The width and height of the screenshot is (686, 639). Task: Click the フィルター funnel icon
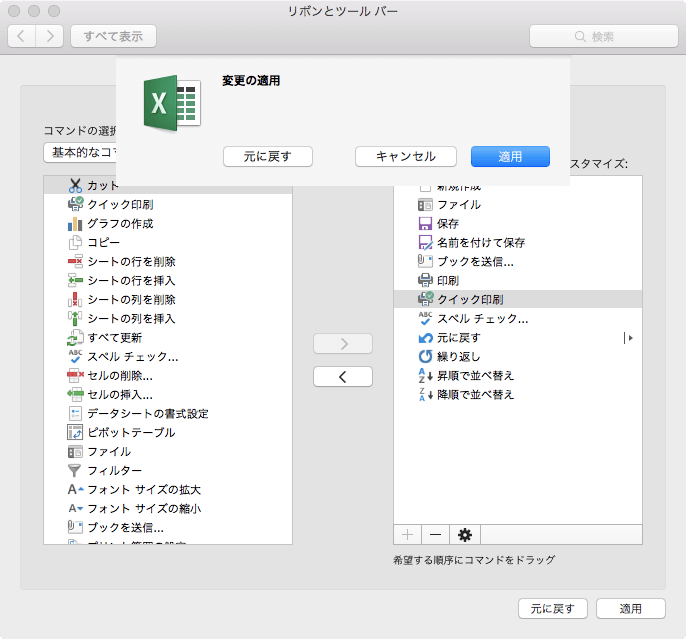75,470
